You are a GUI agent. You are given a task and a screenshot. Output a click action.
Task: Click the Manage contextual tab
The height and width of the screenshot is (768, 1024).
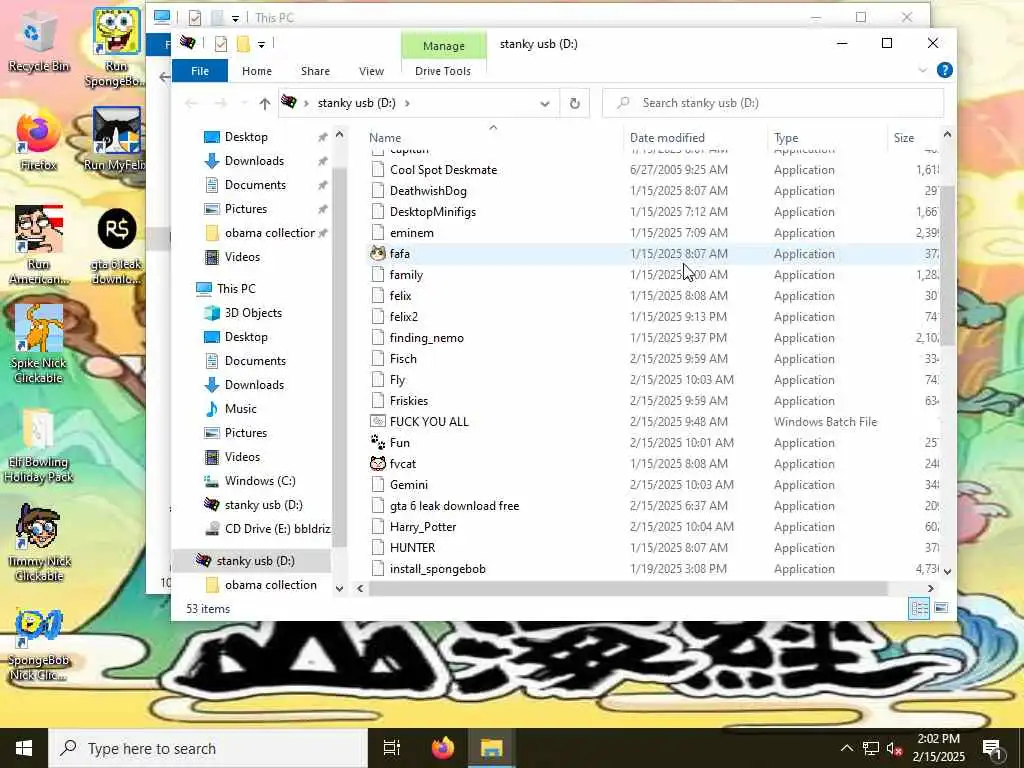[443, 46]
